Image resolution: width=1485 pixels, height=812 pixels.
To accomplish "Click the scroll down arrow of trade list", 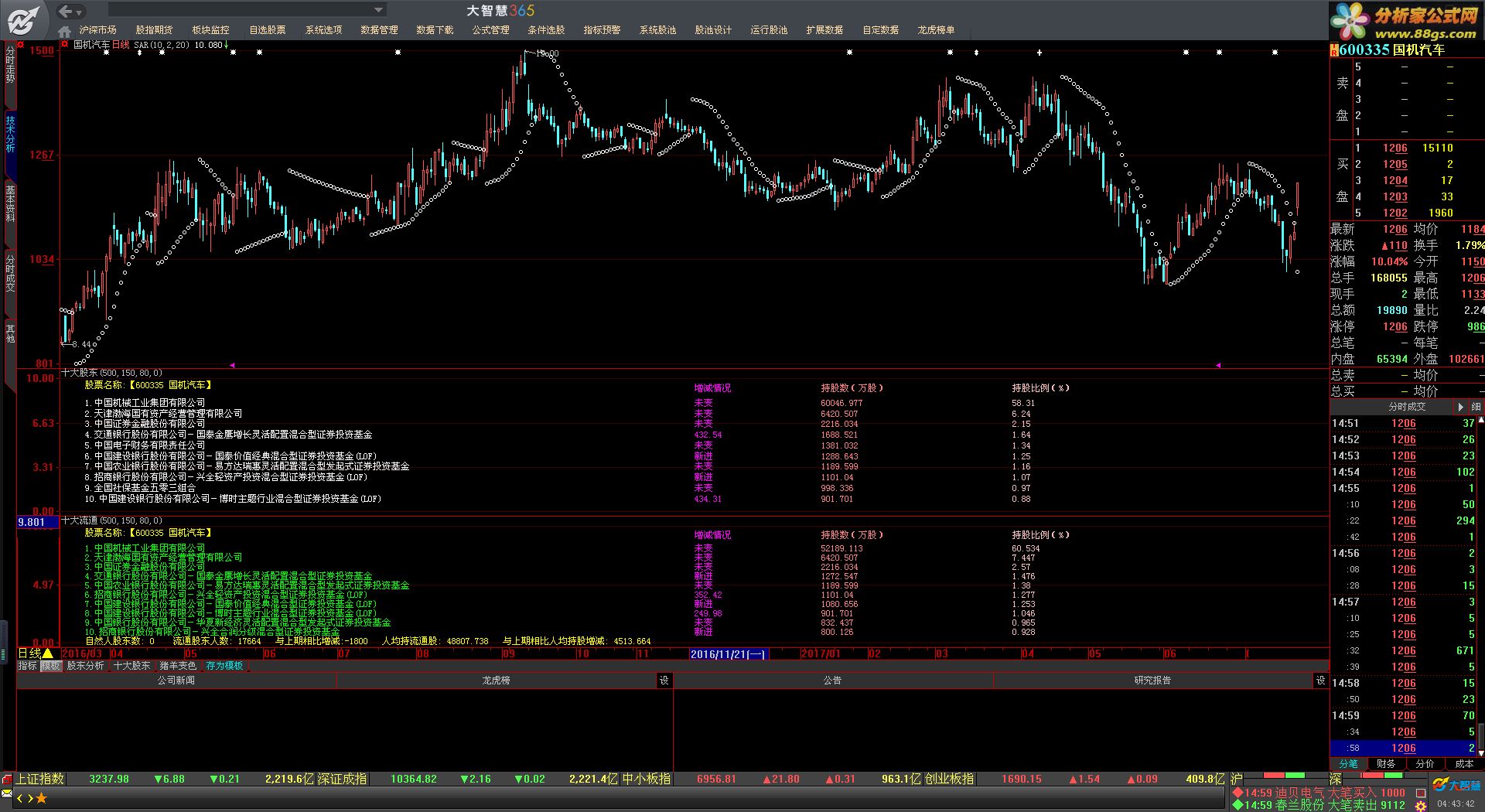I will click(x=1481, y=752).
